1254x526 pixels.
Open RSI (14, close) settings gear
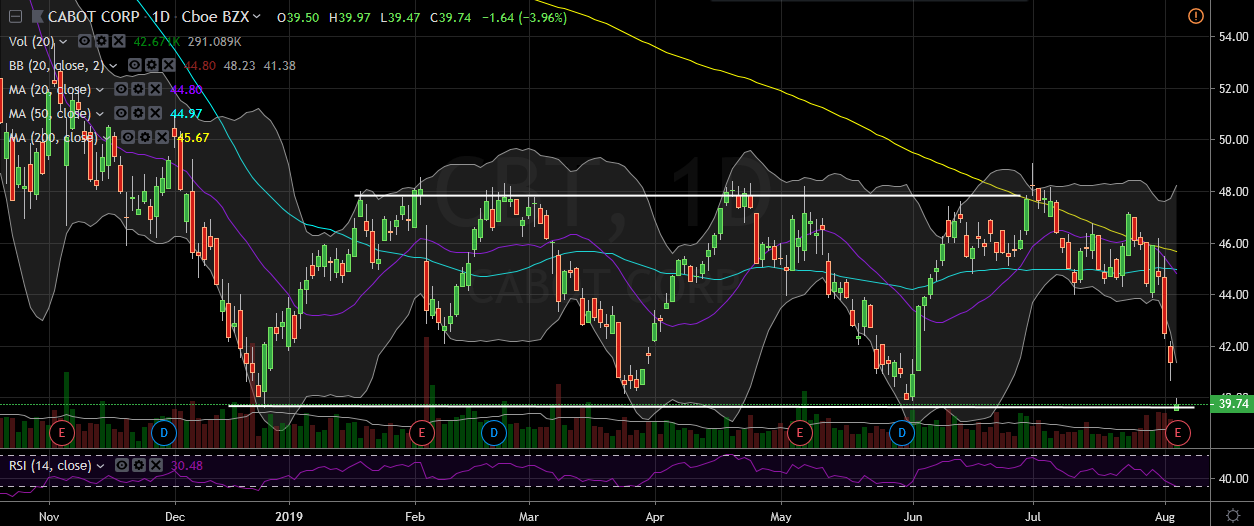[139, 466]
